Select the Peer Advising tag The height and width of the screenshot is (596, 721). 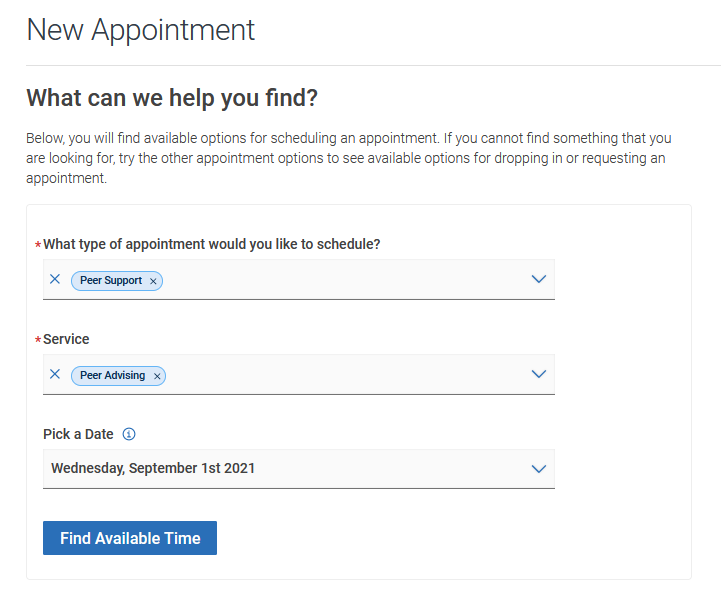pyautogui.click(x=113, y=376)
